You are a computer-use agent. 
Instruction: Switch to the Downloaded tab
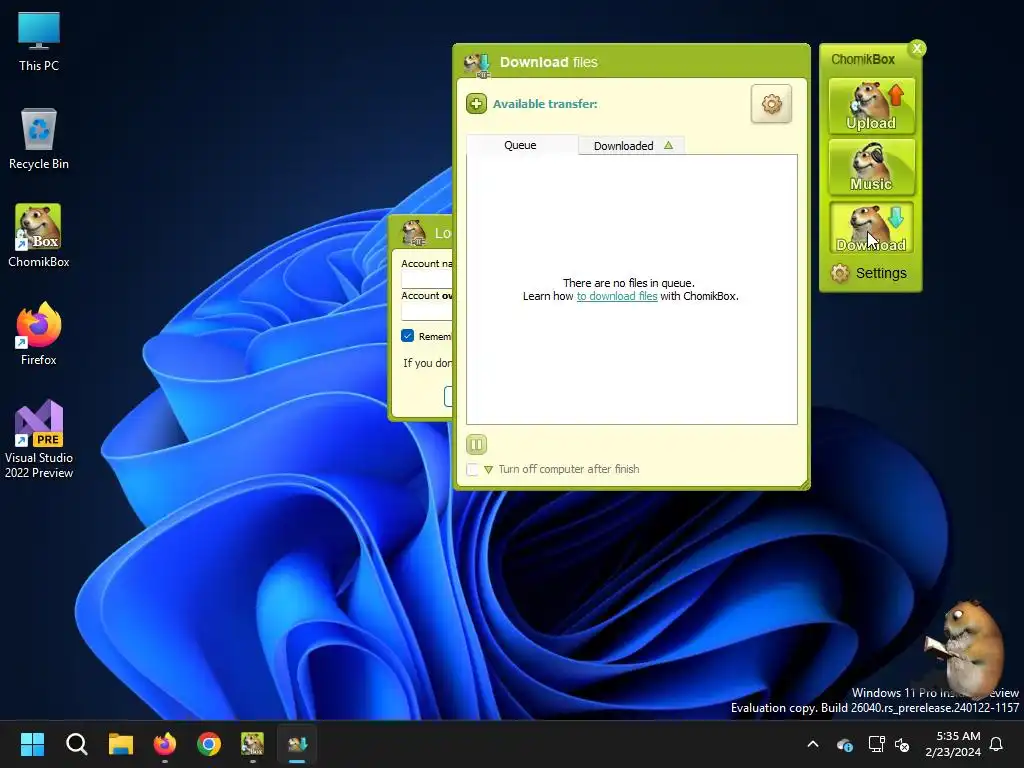(x=624, y=146)
